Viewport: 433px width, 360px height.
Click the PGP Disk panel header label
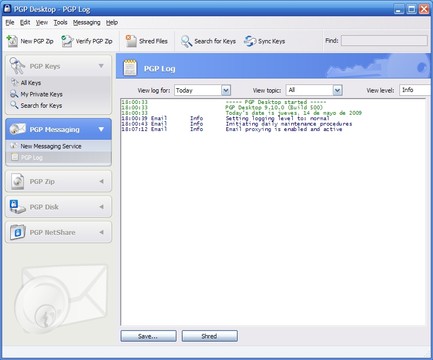(x=44, y=207)
